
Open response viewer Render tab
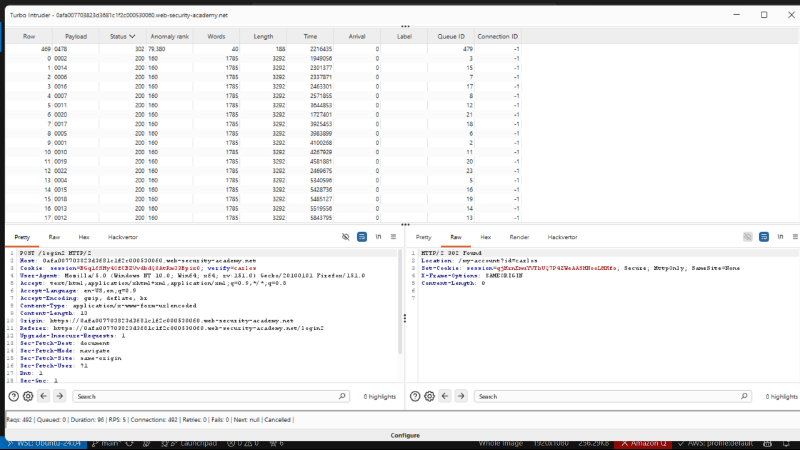click(x=519, y=237)
